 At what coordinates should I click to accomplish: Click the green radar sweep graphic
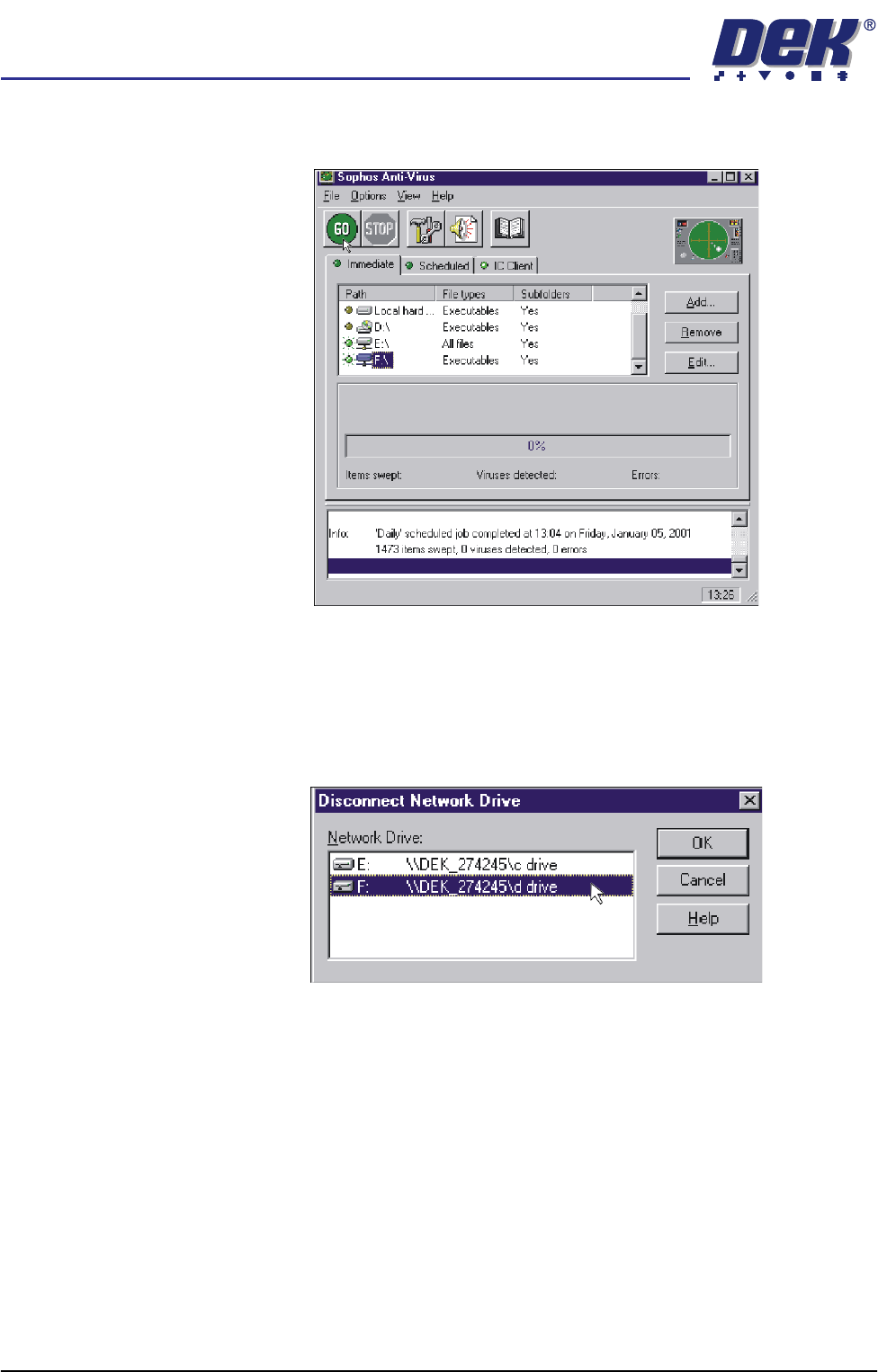coord(709,241)
